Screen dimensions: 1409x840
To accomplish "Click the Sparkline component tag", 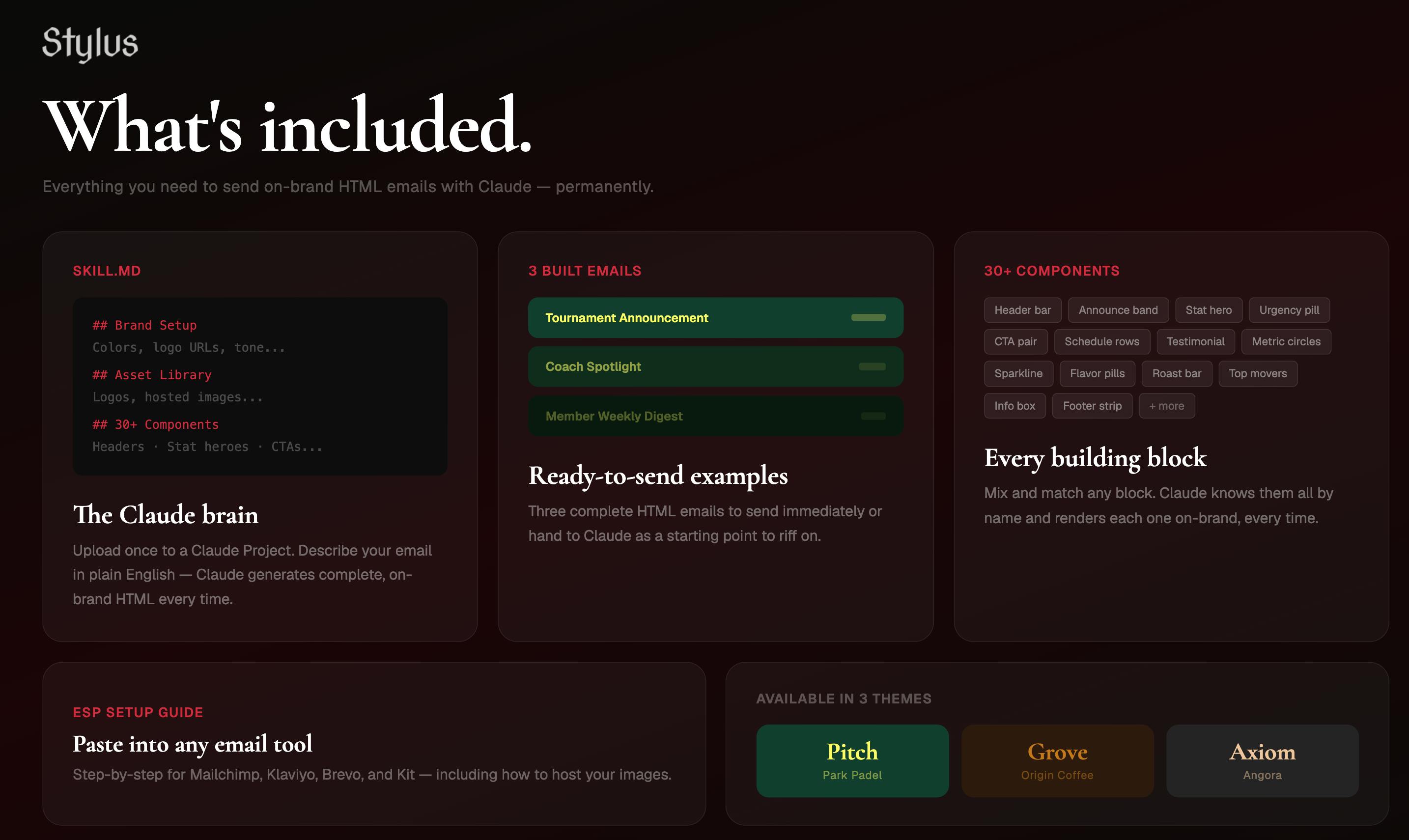I will click(1018, 374).
